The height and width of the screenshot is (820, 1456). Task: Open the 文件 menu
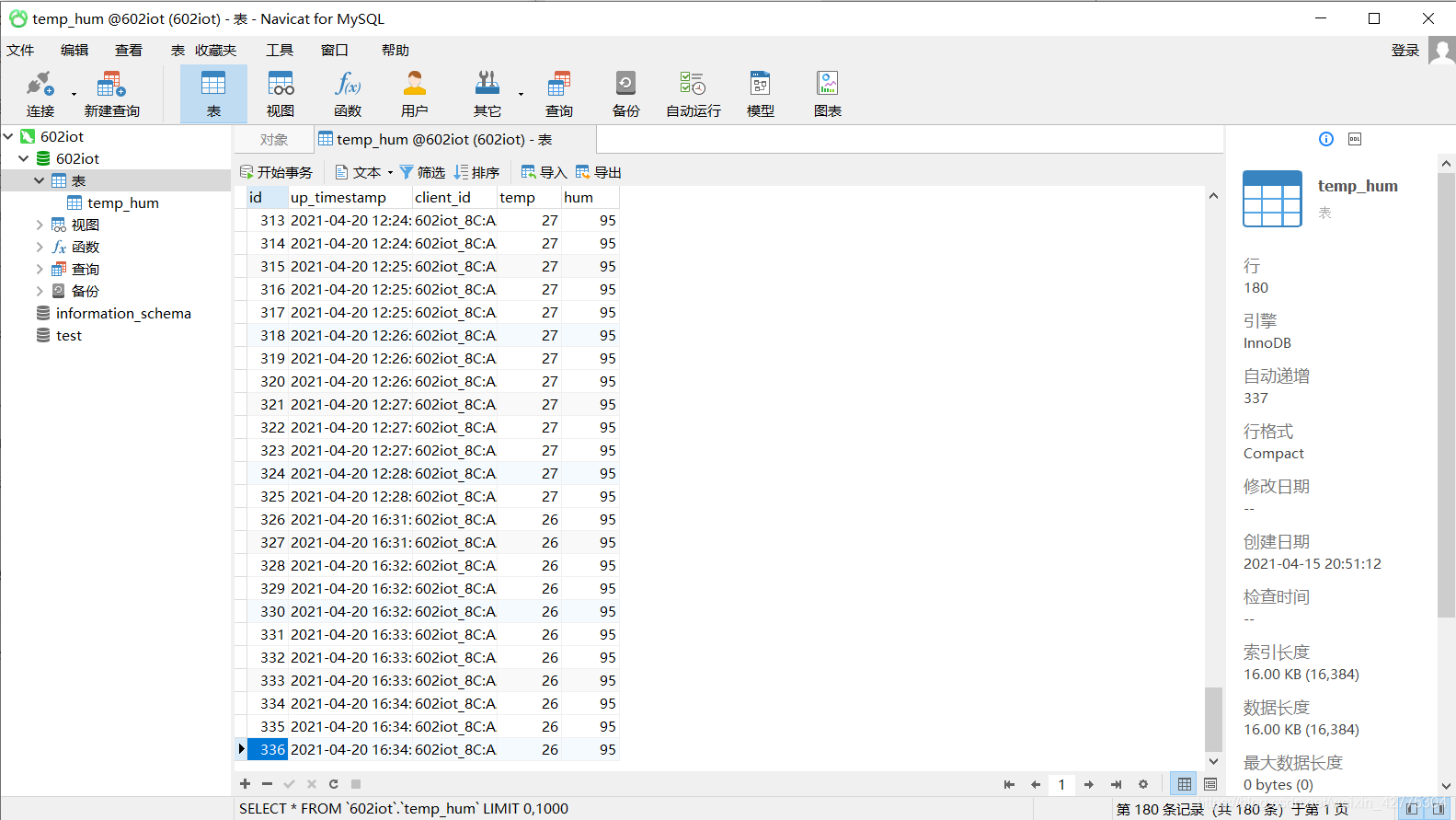point(20,50)
